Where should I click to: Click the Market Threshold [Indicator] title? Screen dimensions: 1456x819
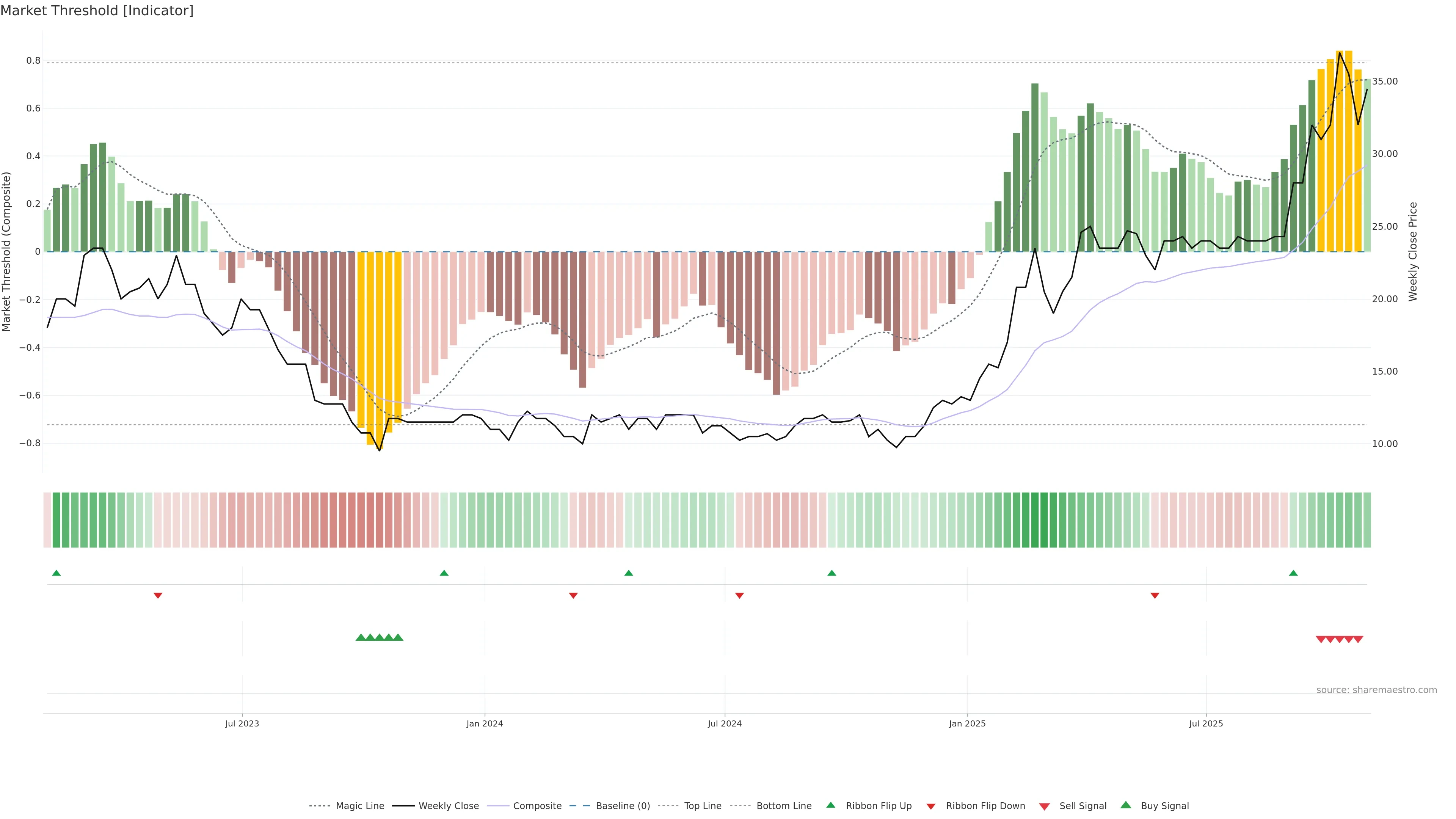[97, 11]
